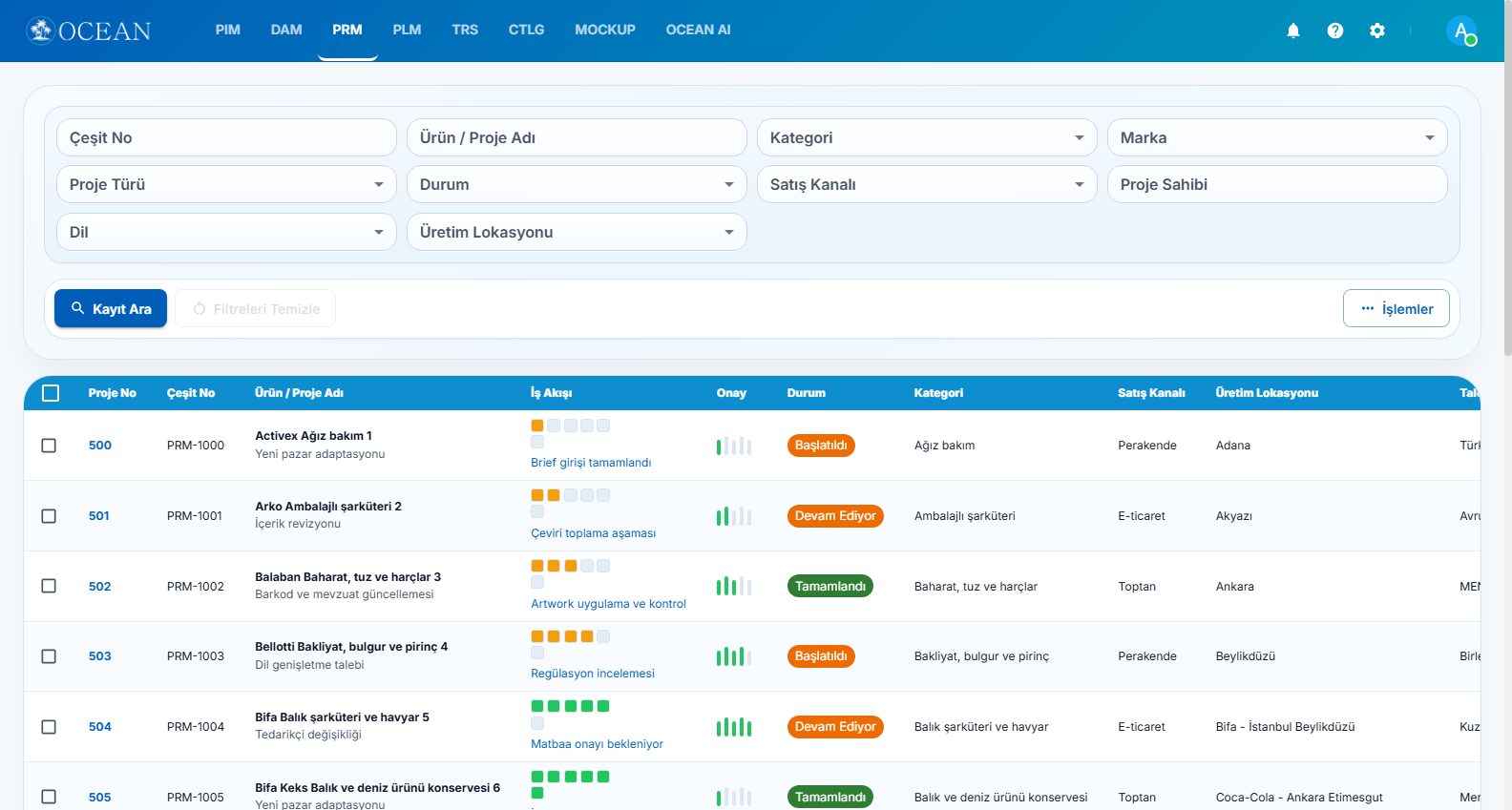The height and width of the screenshot is (810, 1512).
Task: Open the Proje Türü dropdown
Action: tap(226, 184)
